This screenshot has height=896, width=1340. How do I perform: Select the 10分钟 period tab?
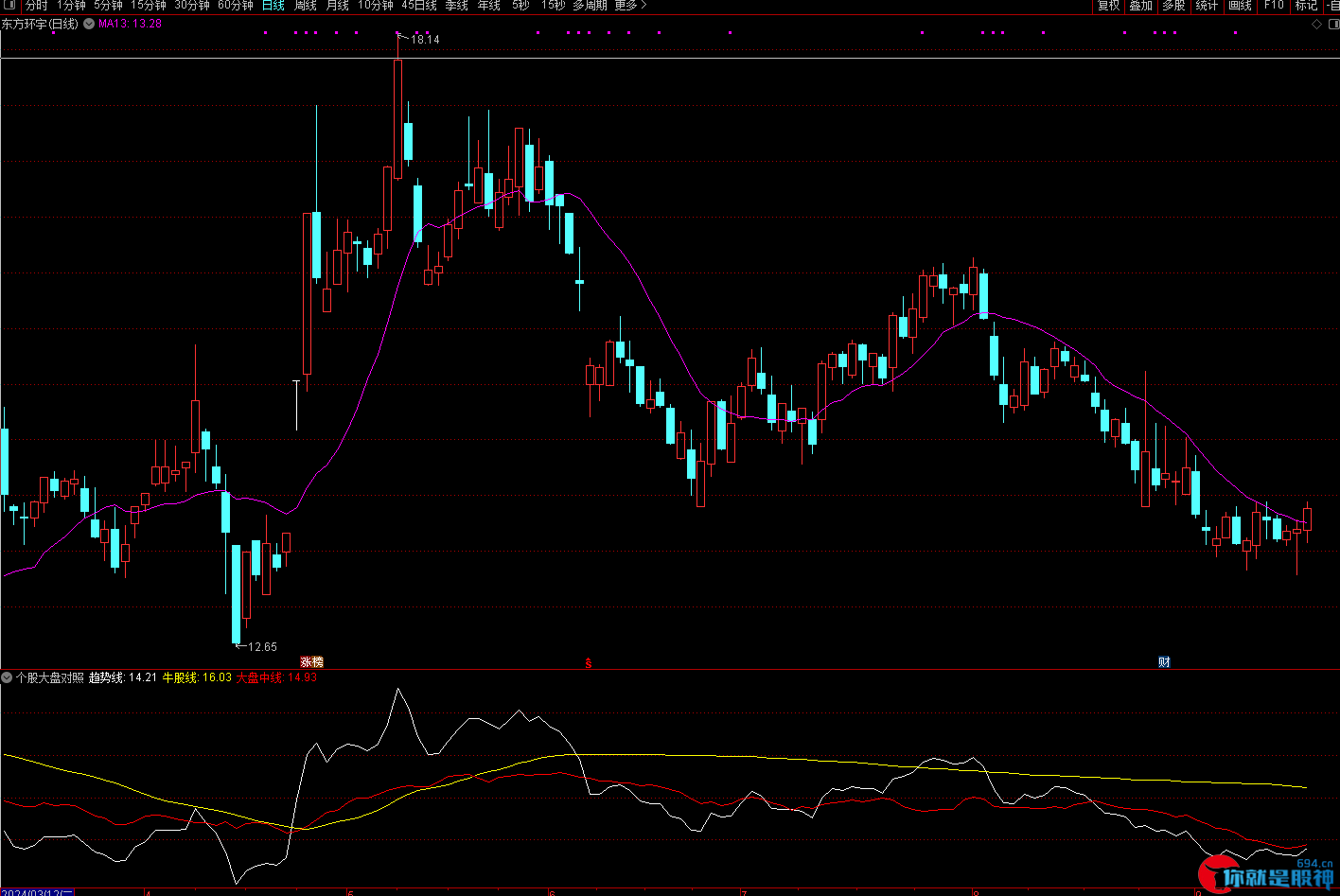[376, 5]
